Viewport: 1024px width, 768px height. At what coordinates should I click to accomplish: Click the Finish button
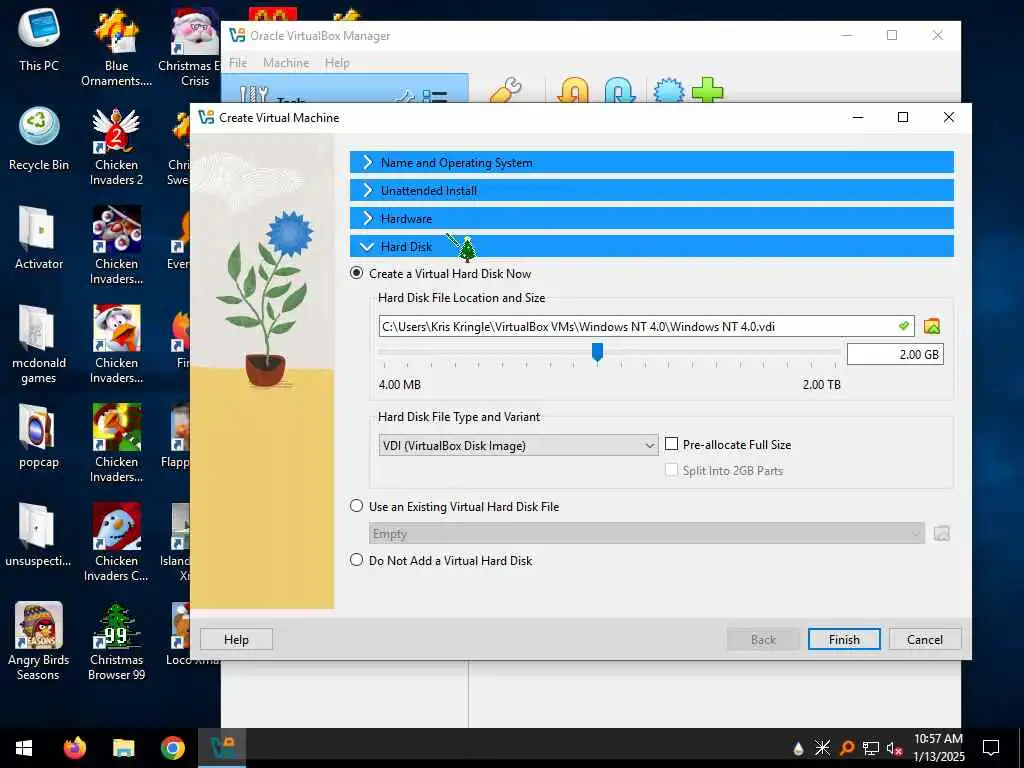[x=844, y=639]
